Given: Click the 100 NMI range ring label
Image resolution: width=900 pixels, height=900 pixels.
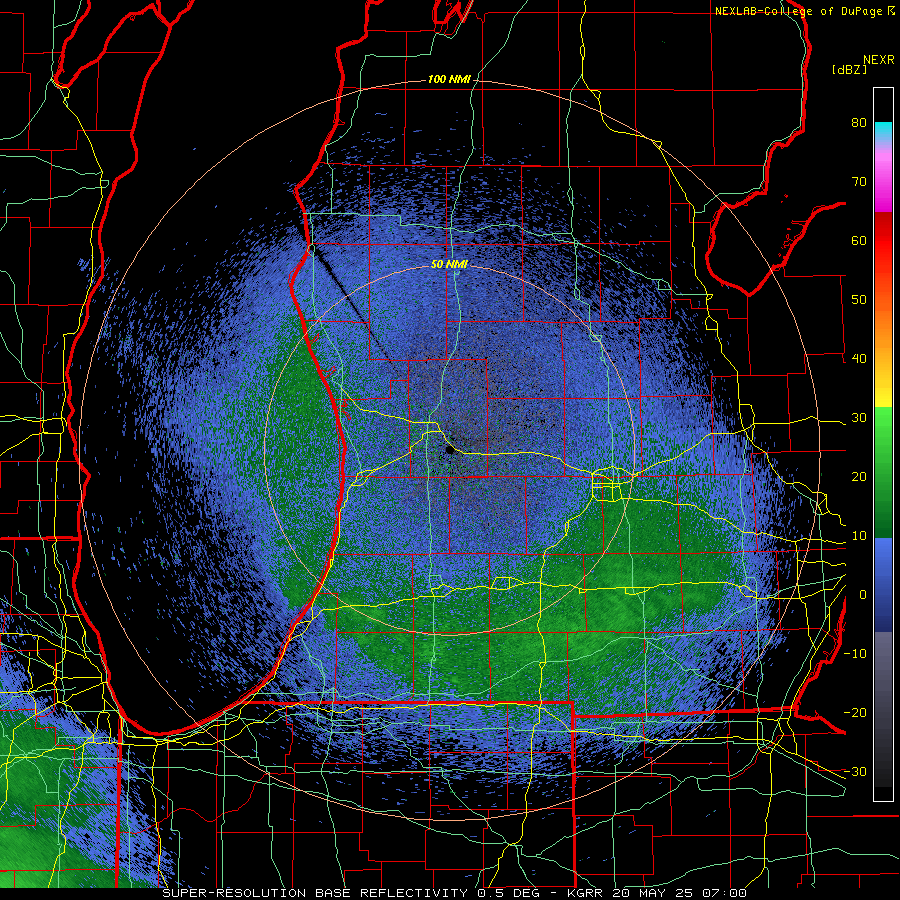Looking at the screenshot, I should click(449, 79).
